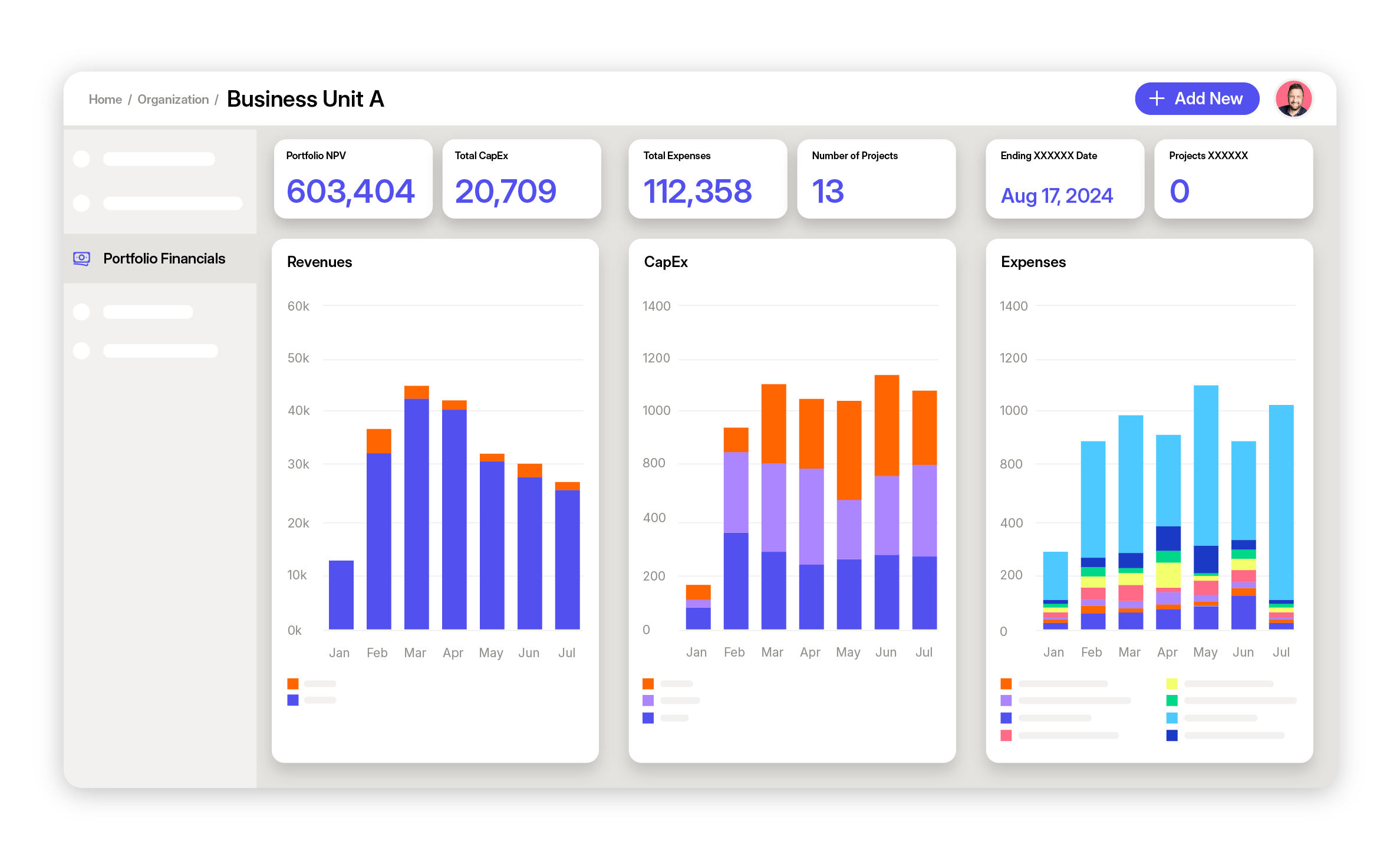Click the second sidebar navigation circle icon
Screen dimensions: 1400x860
[x=81, y=202]
